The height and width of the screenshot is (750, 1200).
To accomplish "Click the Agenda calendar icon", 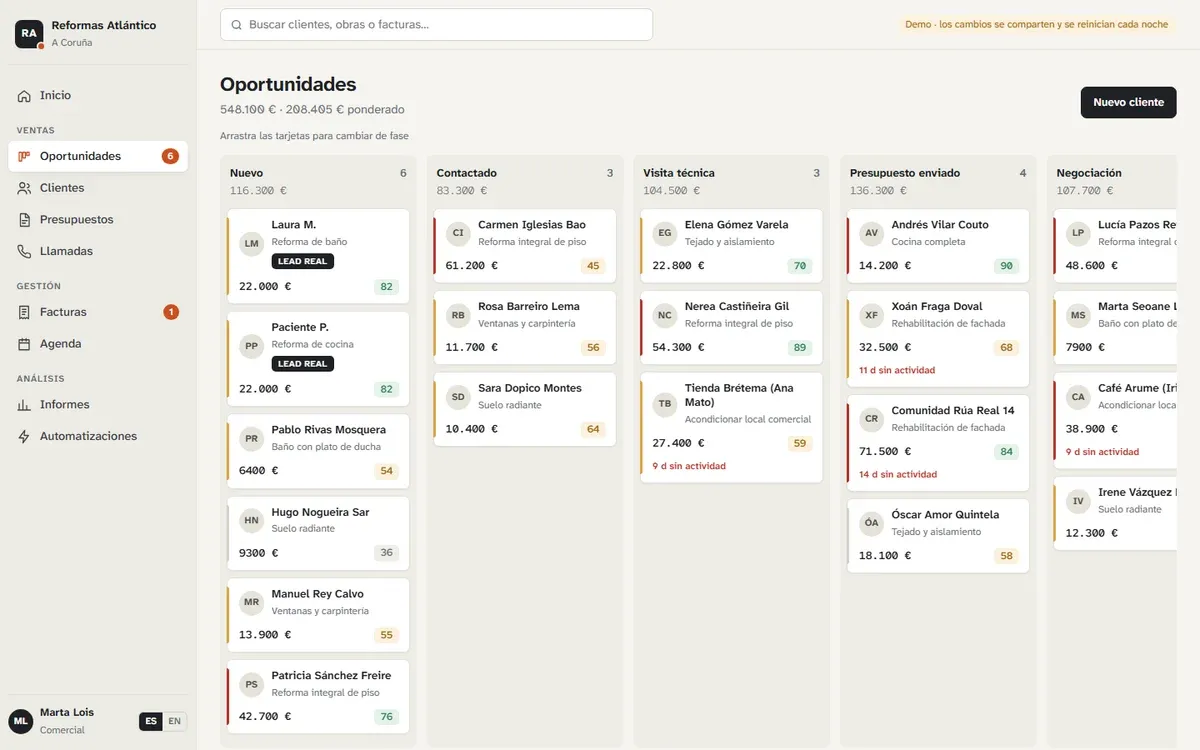I will [24, 344].
